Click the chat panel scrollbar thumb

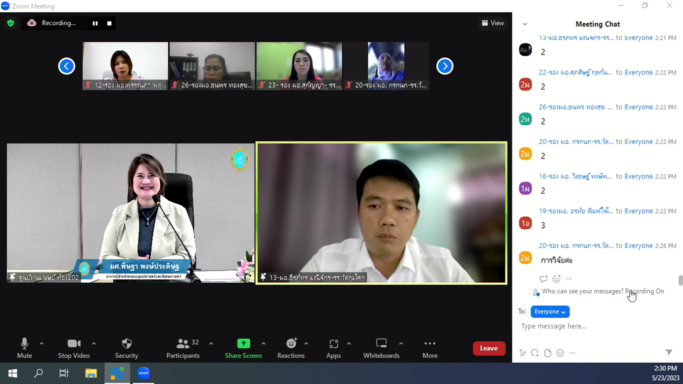click(680, 281)
